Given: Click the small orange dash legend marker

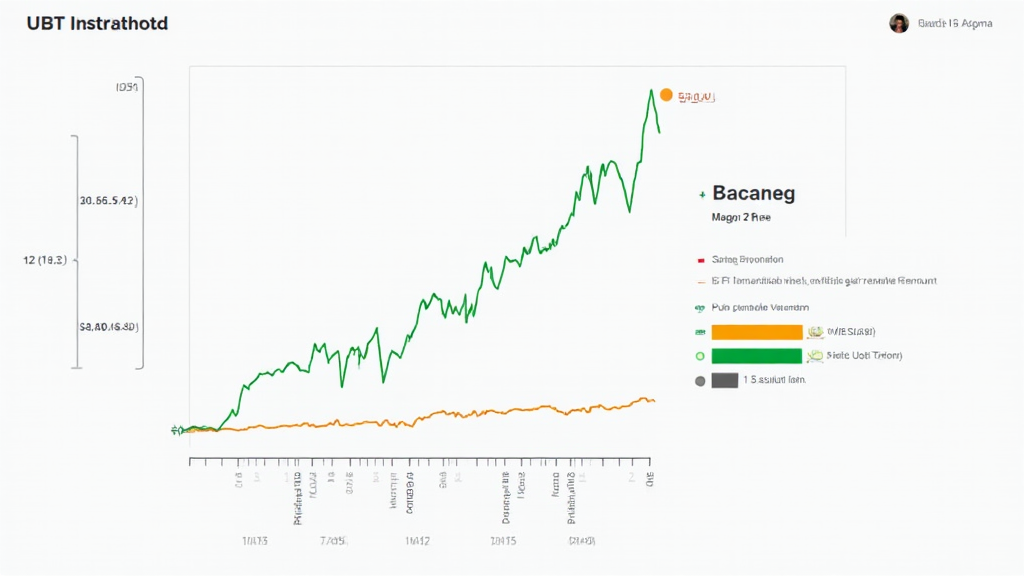Looking at the screenshot, I should 700,282.
